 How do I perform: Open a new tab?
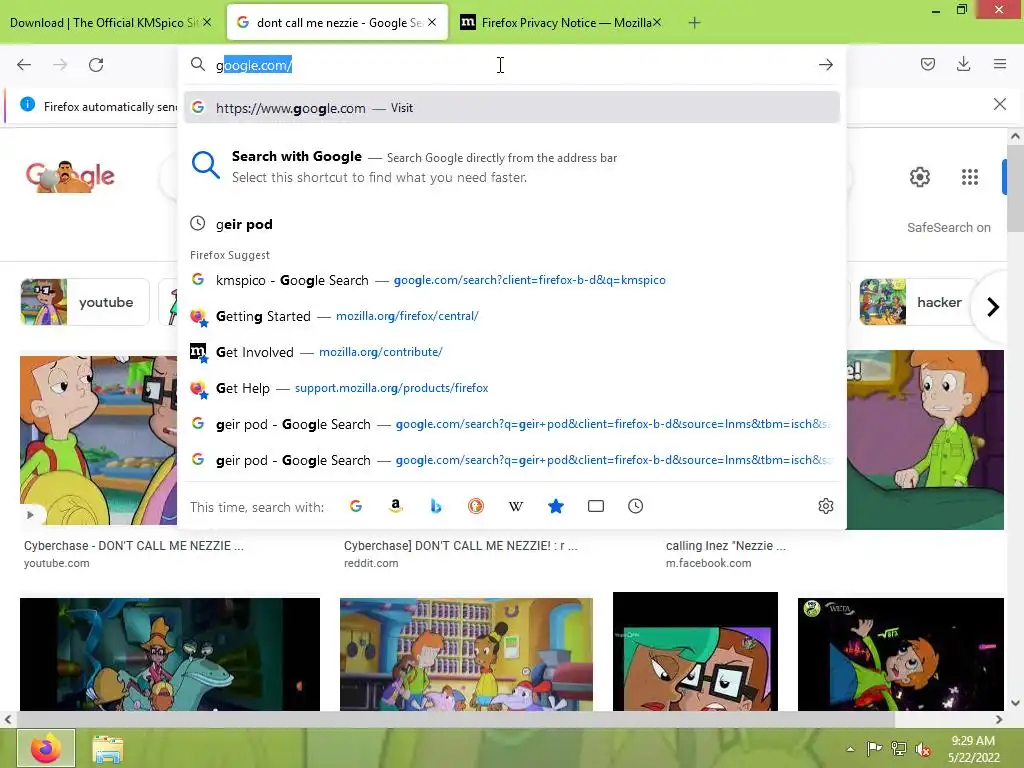click(x=694, y=23)
